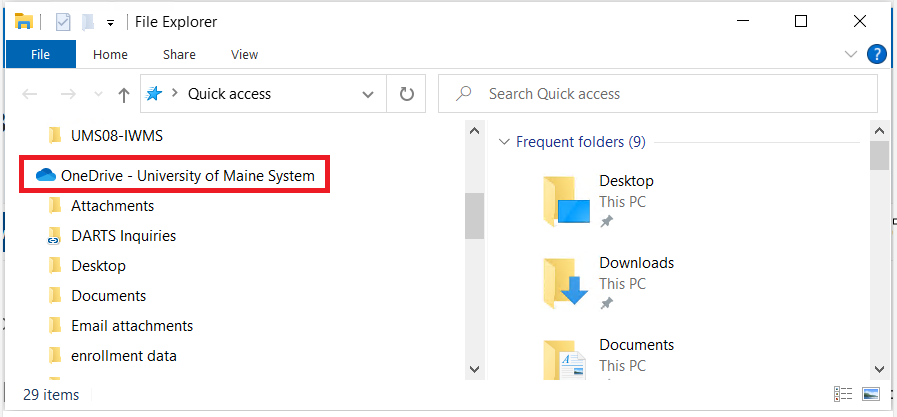This screenshot has height=417, width=897.
Task: Click the Refresh icon beside address bar
Action: 406,94
